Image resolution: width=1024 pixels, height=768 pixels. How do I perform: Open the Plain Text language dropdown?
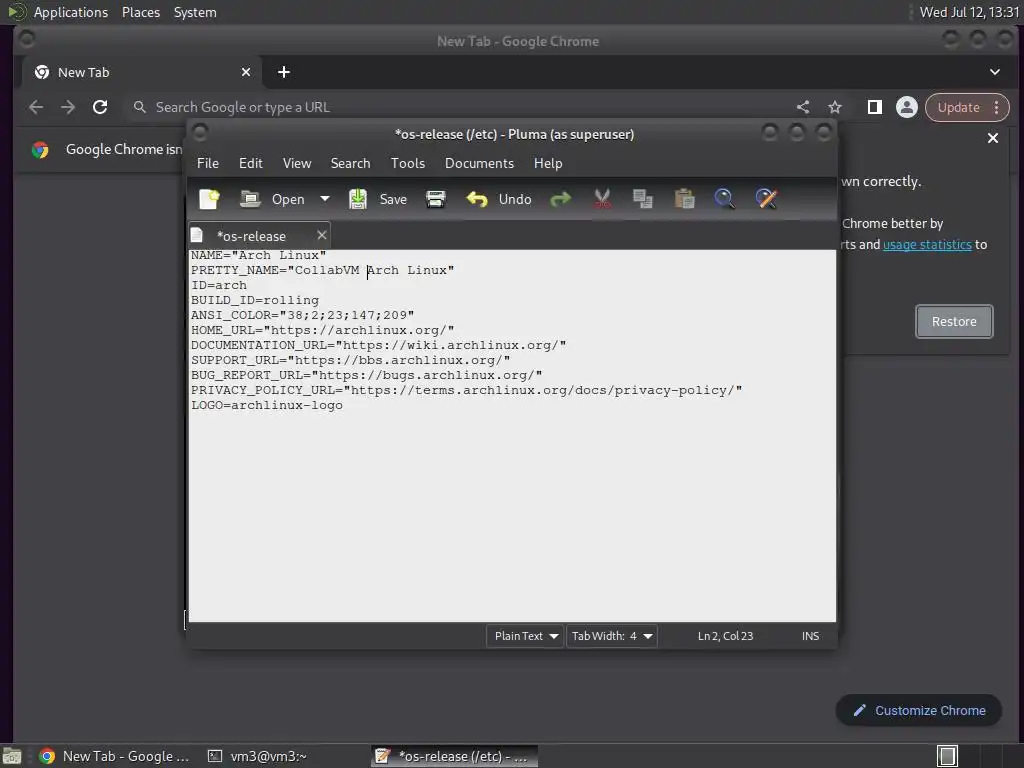pyautogui.click(x=525, y=636)
